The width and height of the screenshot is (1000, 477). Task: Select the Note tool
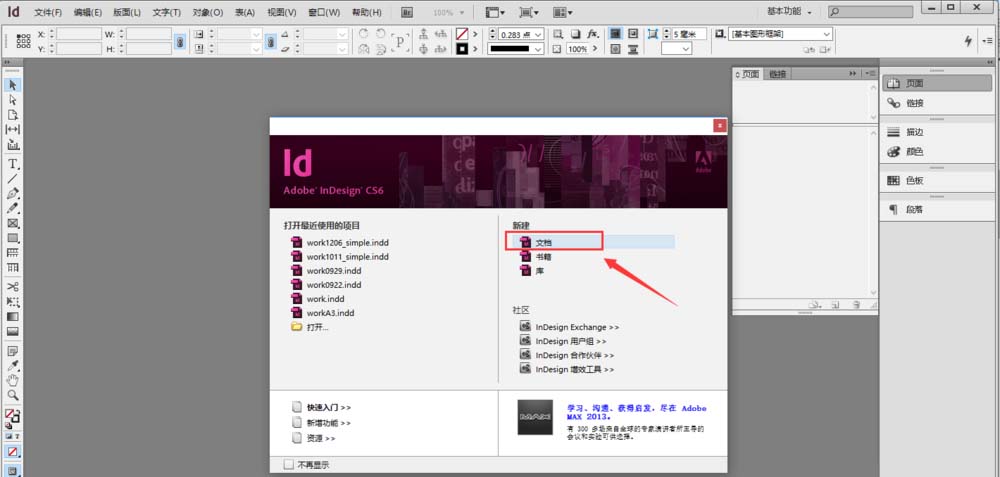click(13, 351)
